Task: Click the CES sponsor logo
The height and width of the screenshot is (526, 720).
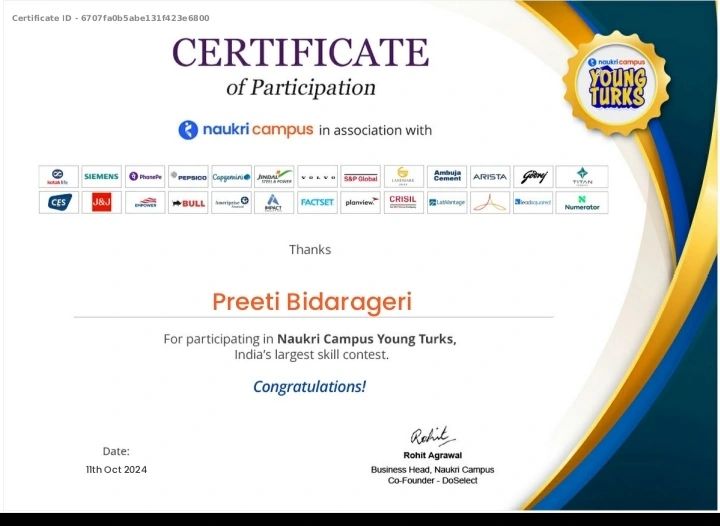Action: click(59, 202)
